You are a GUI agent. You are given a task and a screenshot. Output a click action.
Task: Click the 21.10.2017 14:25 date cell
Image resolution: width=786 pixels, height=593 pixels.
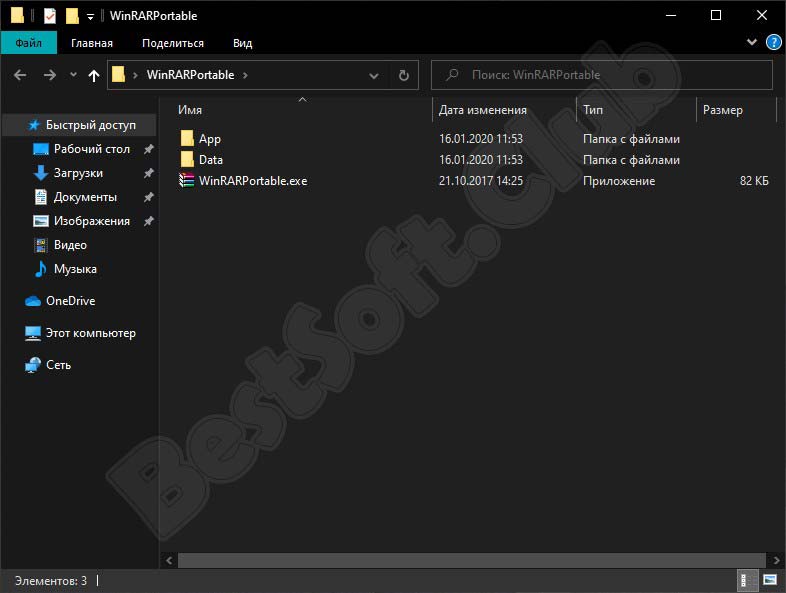(481, 181)
